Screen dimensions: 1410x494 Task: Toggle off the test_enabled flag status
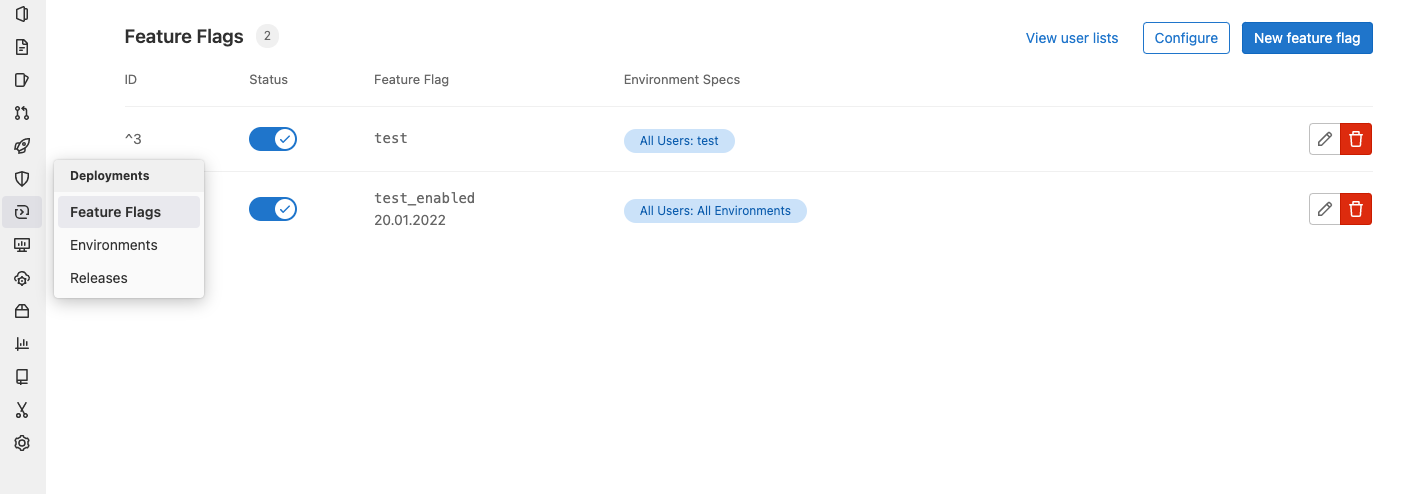point(273,209)
